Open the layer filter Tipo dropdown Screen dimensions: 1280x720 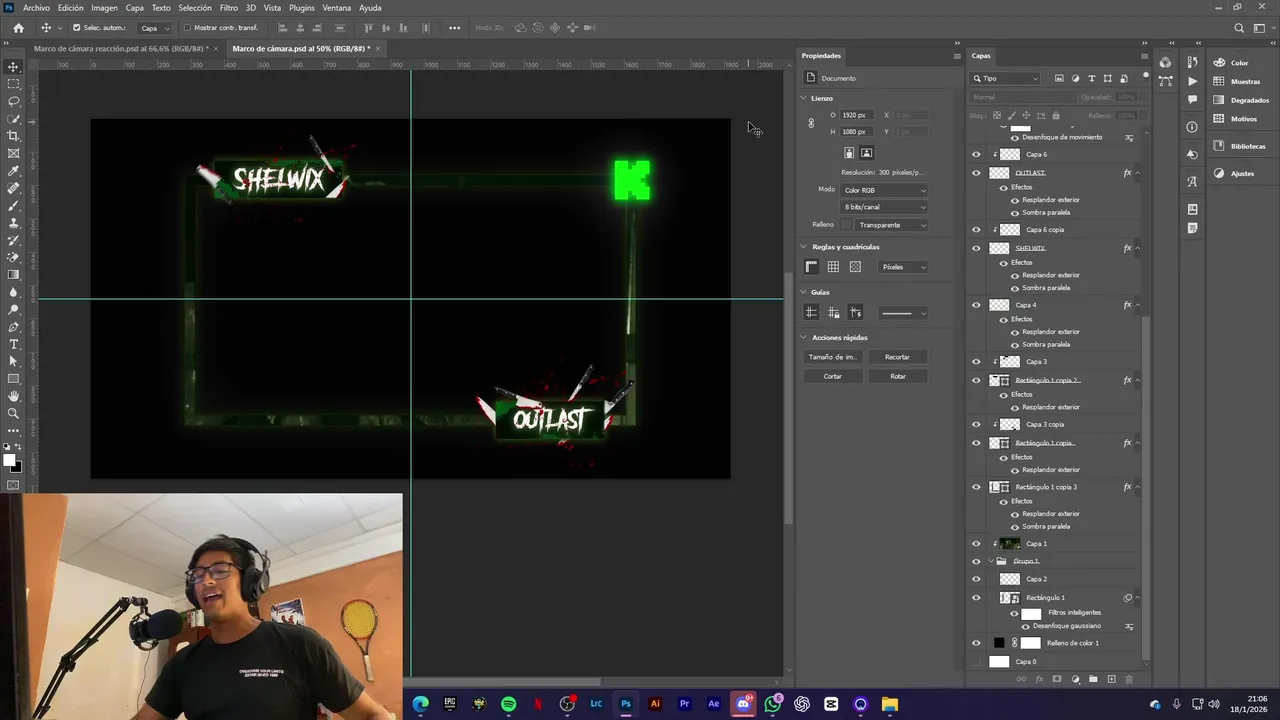tap(1006, 78)
